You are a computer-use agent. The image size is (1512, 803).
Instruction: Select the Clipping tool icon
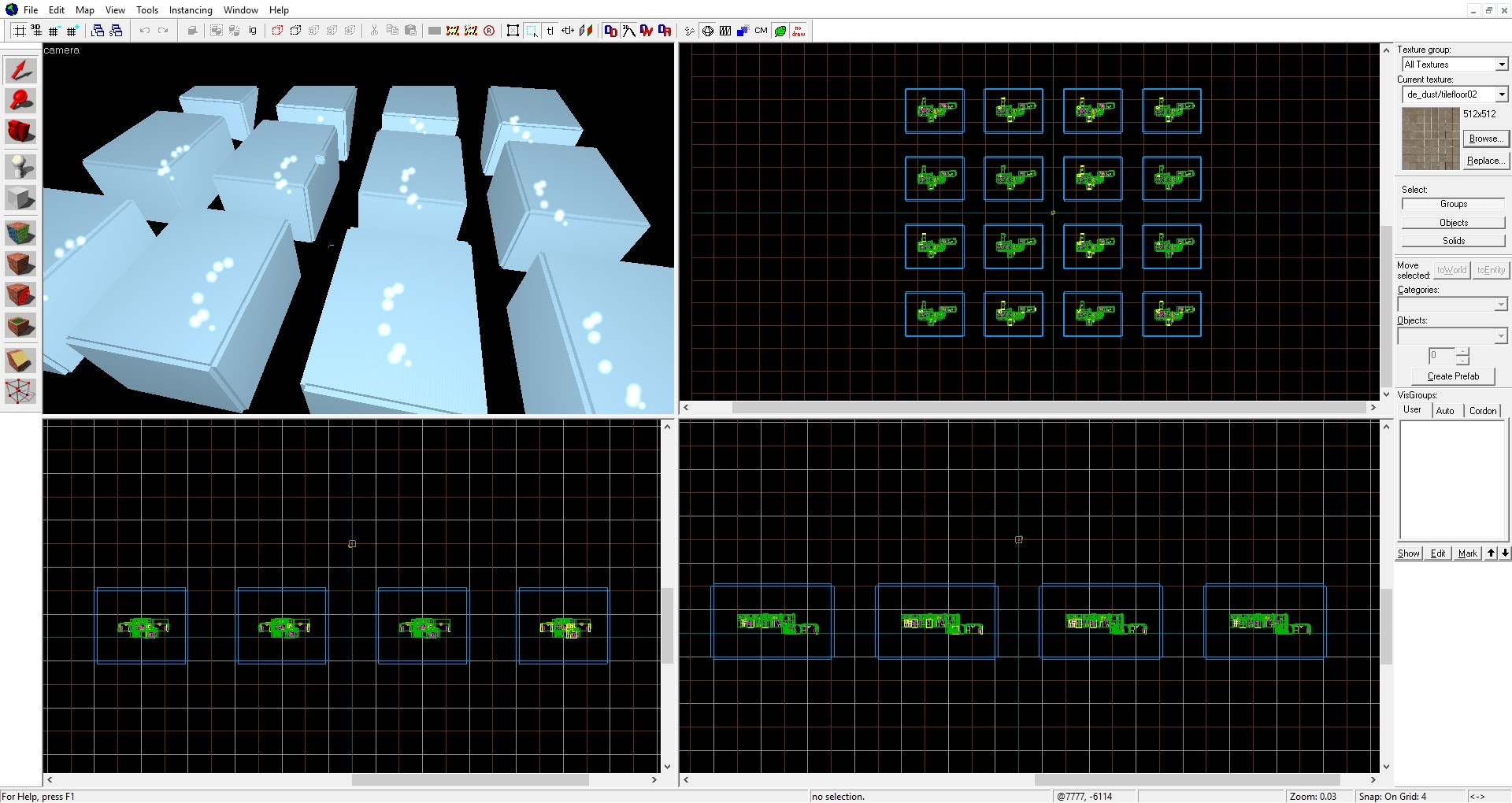point(20,361)
